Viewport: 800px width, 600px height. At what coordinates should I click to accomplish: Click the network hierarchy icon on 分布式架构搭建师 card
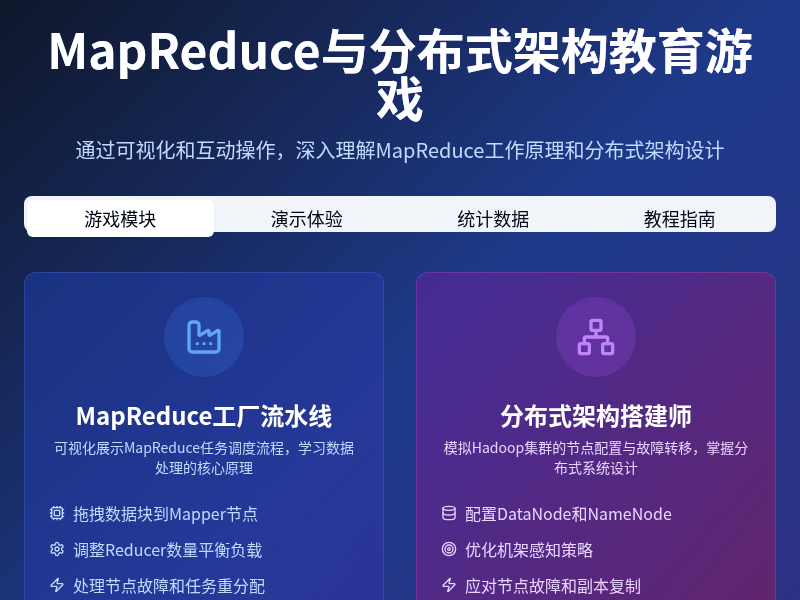click(595, 337)
